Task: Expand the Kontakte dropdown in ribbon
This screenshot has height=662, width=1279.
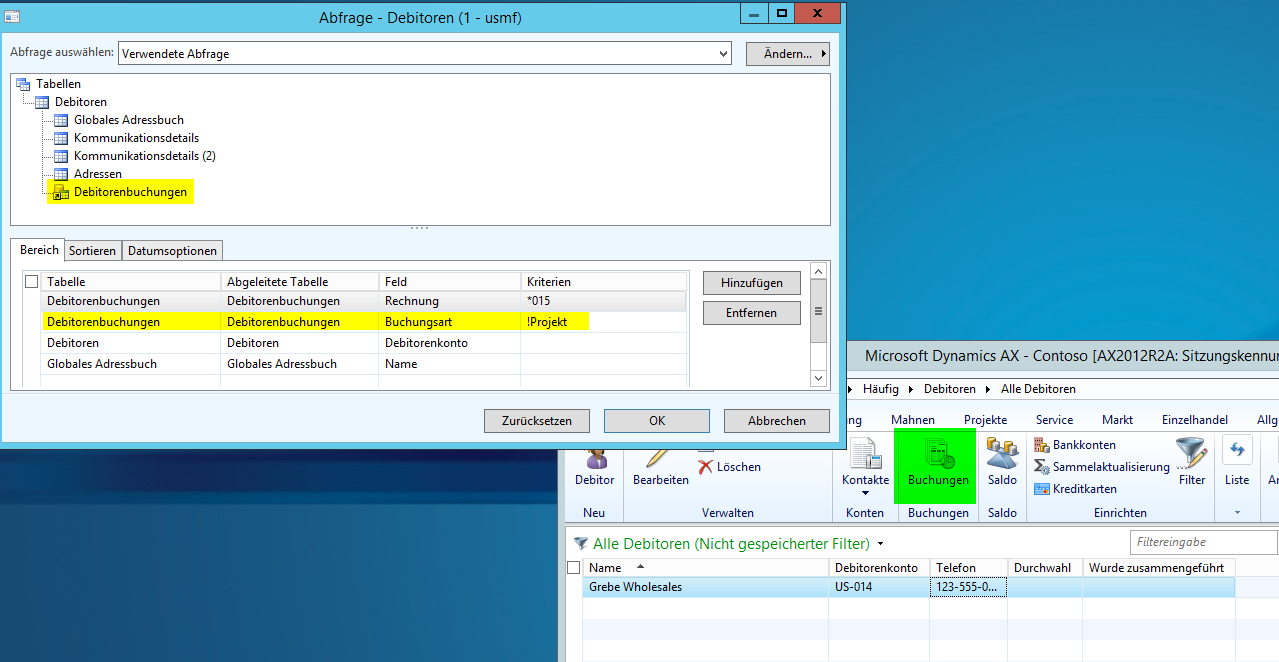Action: [x=865, y=493]
